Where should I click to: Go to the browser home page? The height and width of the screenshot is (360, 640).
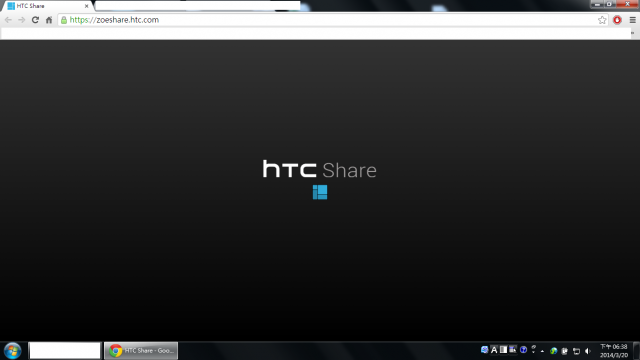pyautogui.click(x=49, y=20)
